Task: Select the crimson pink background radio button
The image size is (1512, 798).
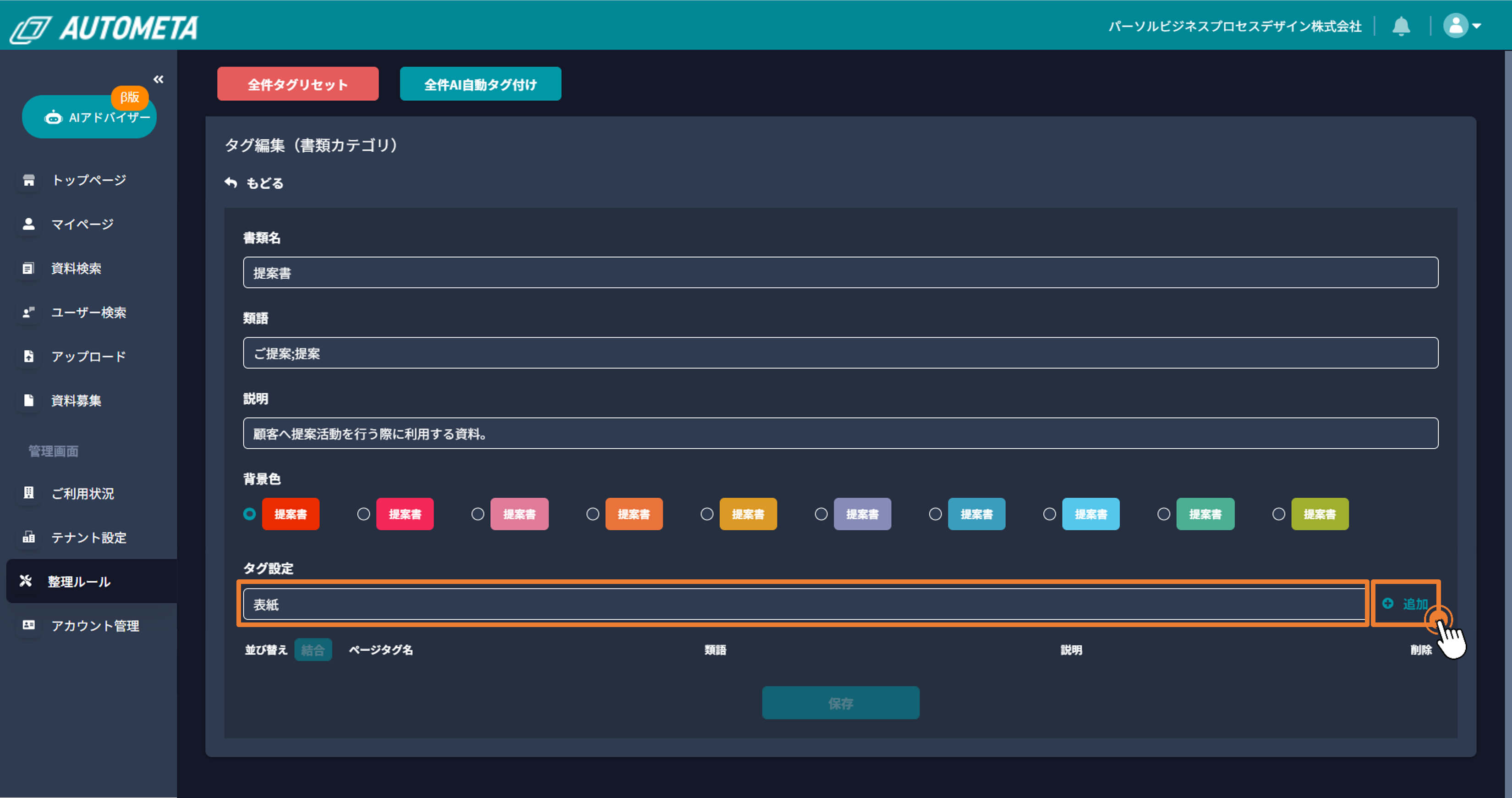Action: click(364, 514)
